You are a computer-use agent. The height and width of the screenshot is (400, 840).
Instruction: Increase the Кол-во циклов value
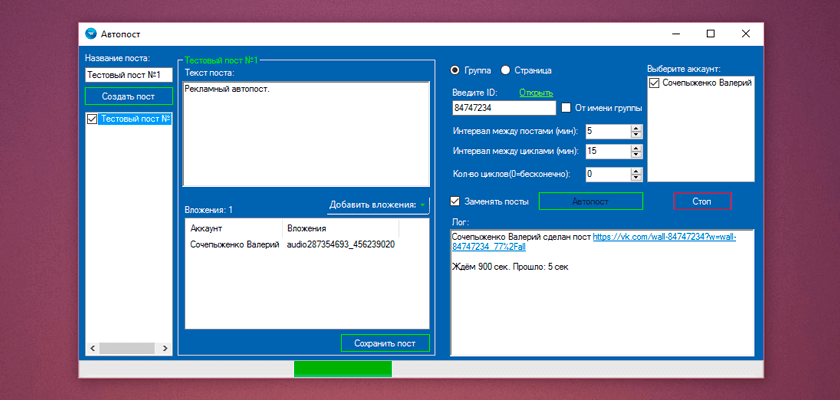(x=636, y=171)
